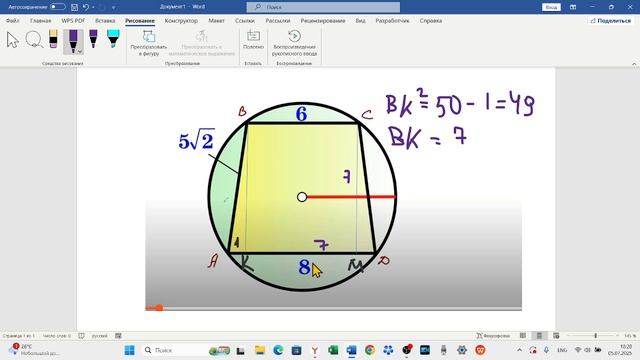Open the Разработчик tab

[392, 20]
